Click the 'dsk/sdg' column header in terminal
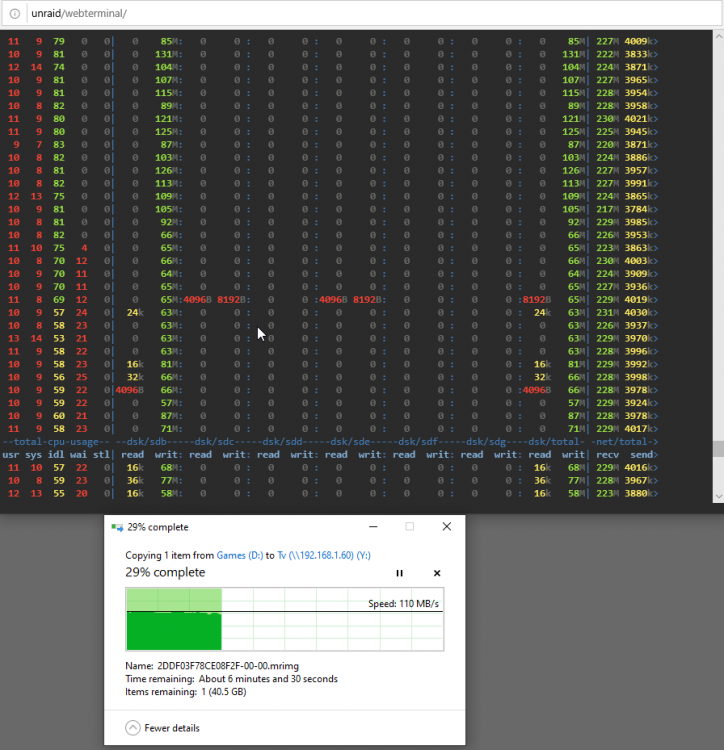The width and height of the screenshot is (724, 750). (x=488, y=442)
